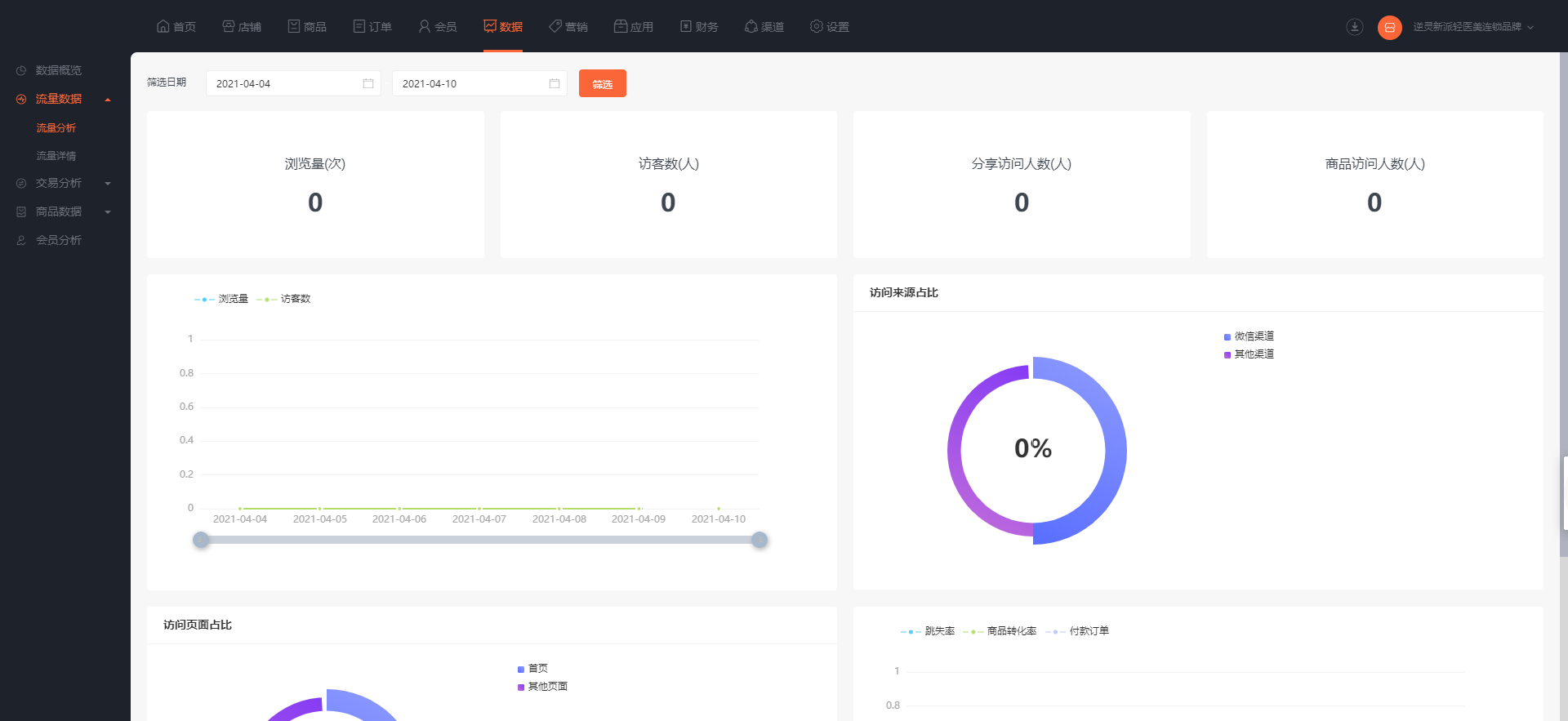The image size is (1568, 721).
Task: Click the 首页 house icon
Action: point(163,26)
